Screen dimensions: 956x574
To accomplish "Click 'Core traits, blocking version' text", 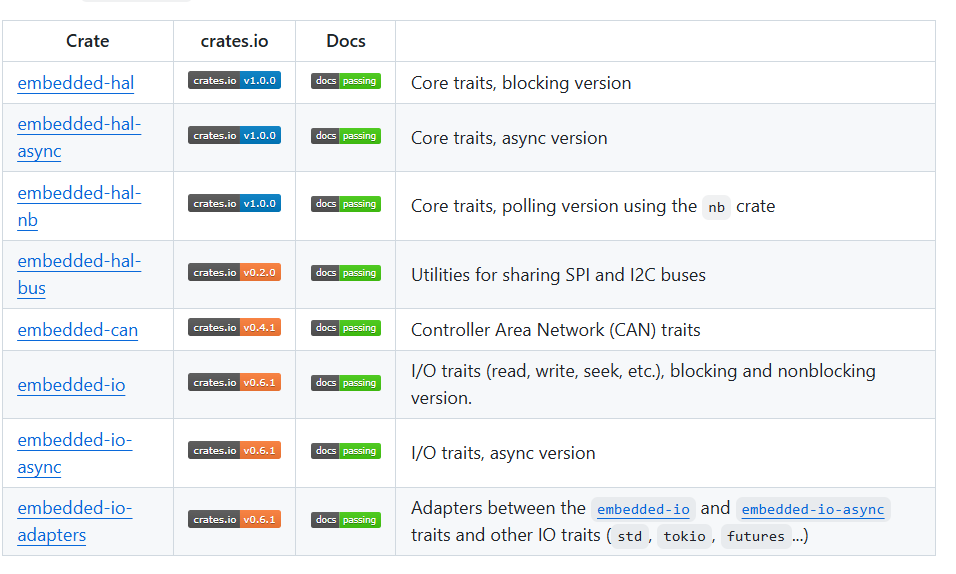I will click(x=521, y=83).
